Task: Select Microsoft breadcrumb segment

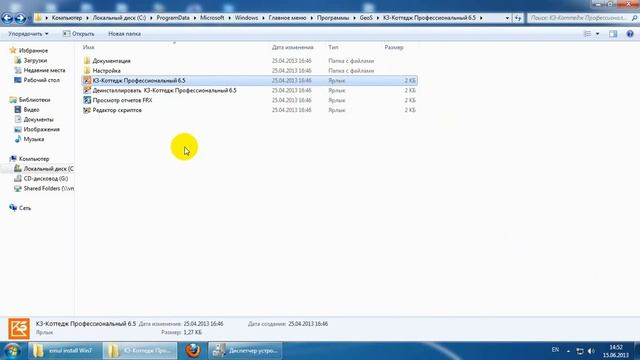Action: [x=212, y=18]
